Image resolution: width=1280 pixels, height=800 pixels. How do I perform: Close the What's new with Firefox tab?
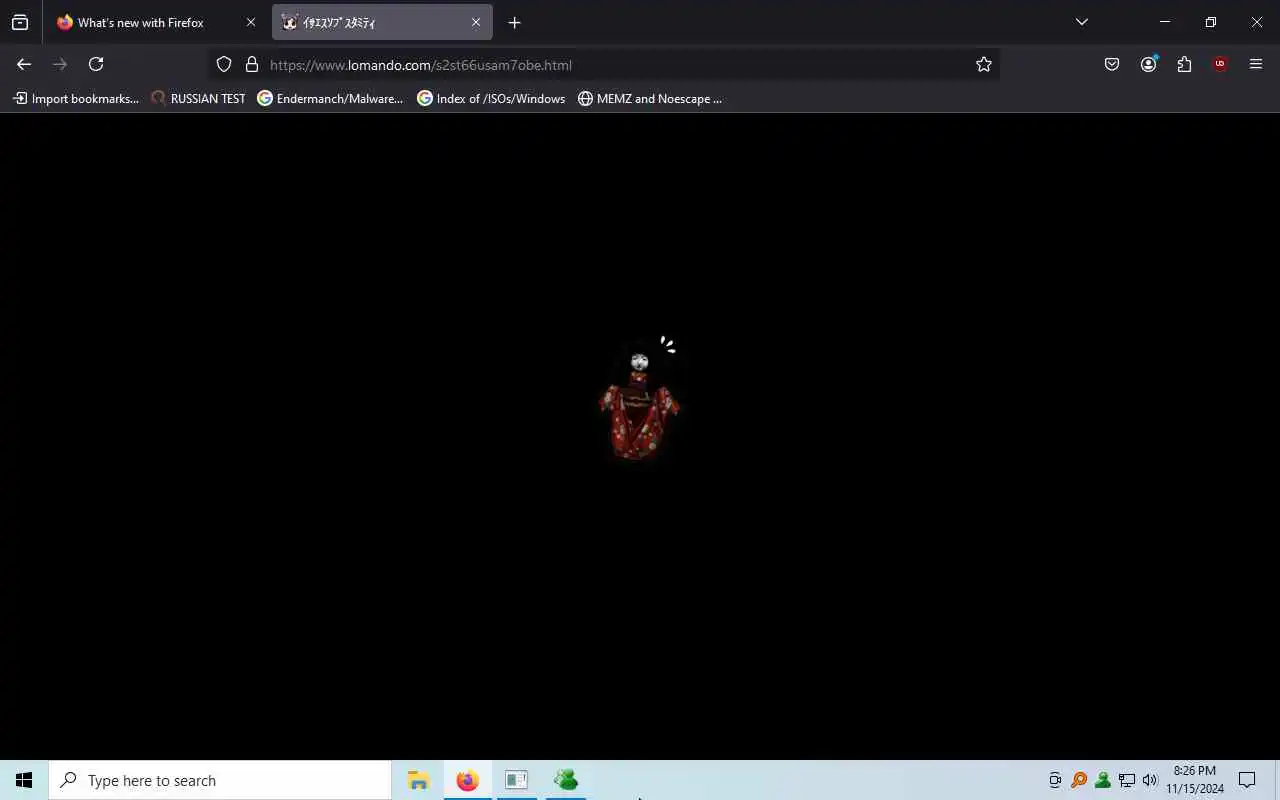point(251,22)
